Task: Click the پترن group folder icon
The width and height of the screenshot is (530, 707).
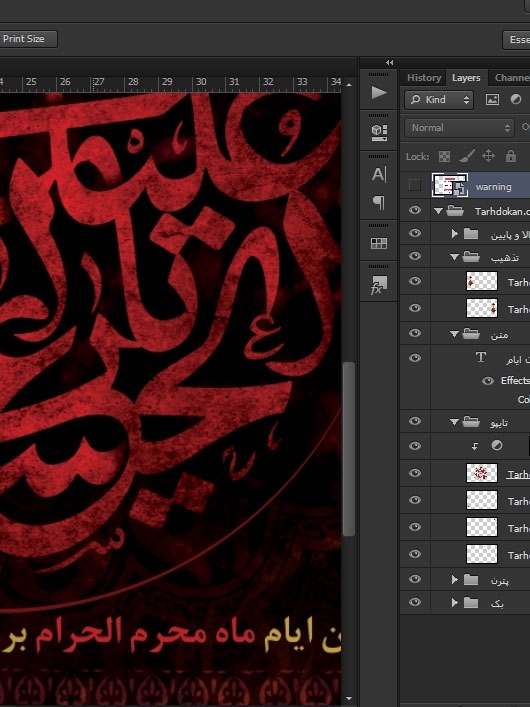Action: coord(471,579)
